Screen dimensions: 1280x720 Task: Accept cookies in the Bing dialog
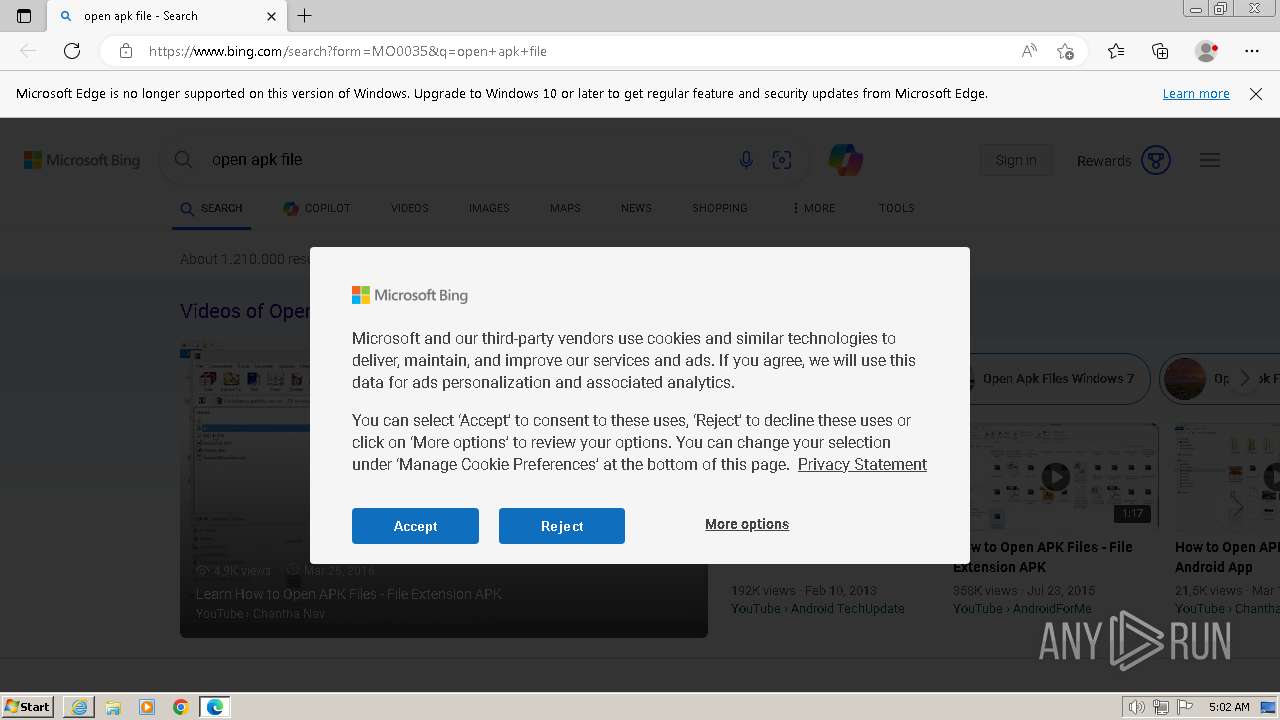[x=415, y=526]
